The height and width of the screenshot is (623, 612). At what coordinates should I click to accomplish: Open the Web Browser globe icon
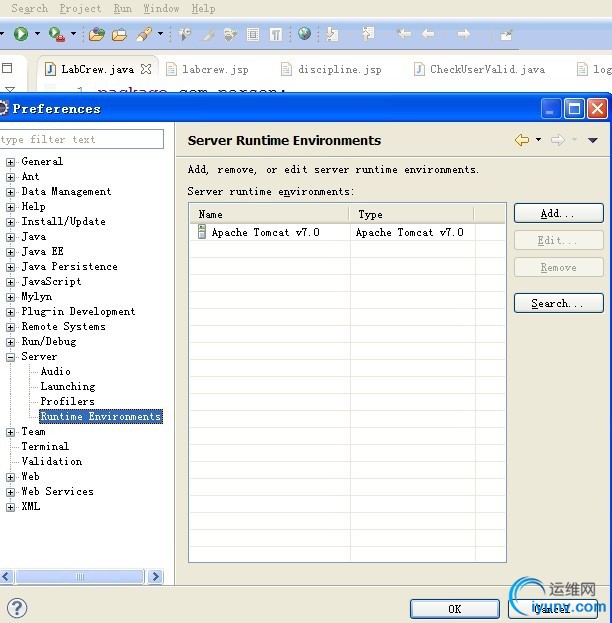click(x=304, y=34)
